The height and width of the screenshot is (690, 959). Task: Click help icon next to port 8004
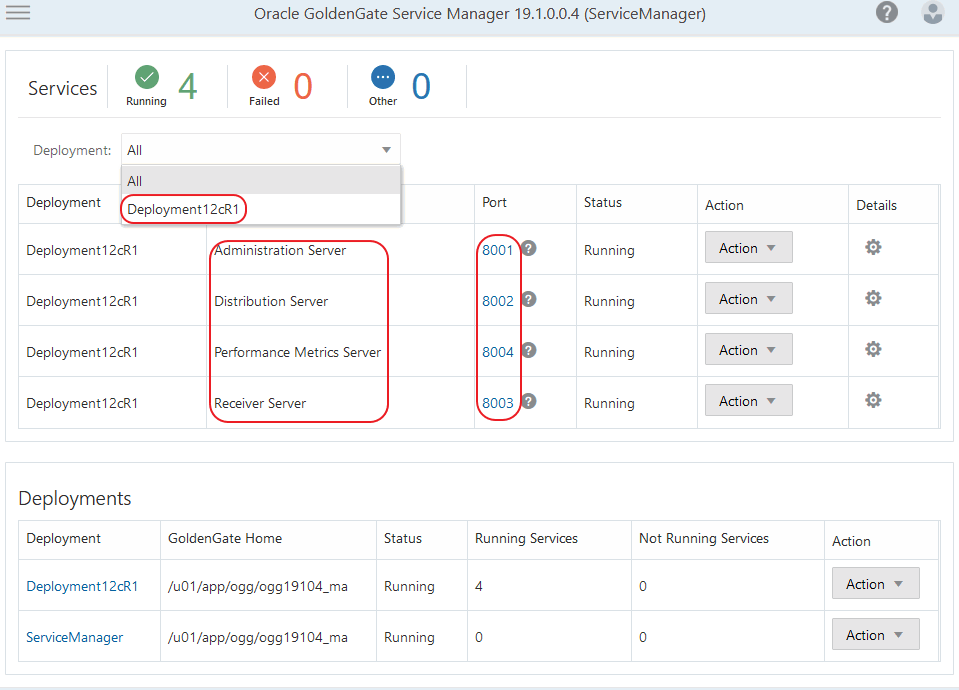(x=529, y=350)
